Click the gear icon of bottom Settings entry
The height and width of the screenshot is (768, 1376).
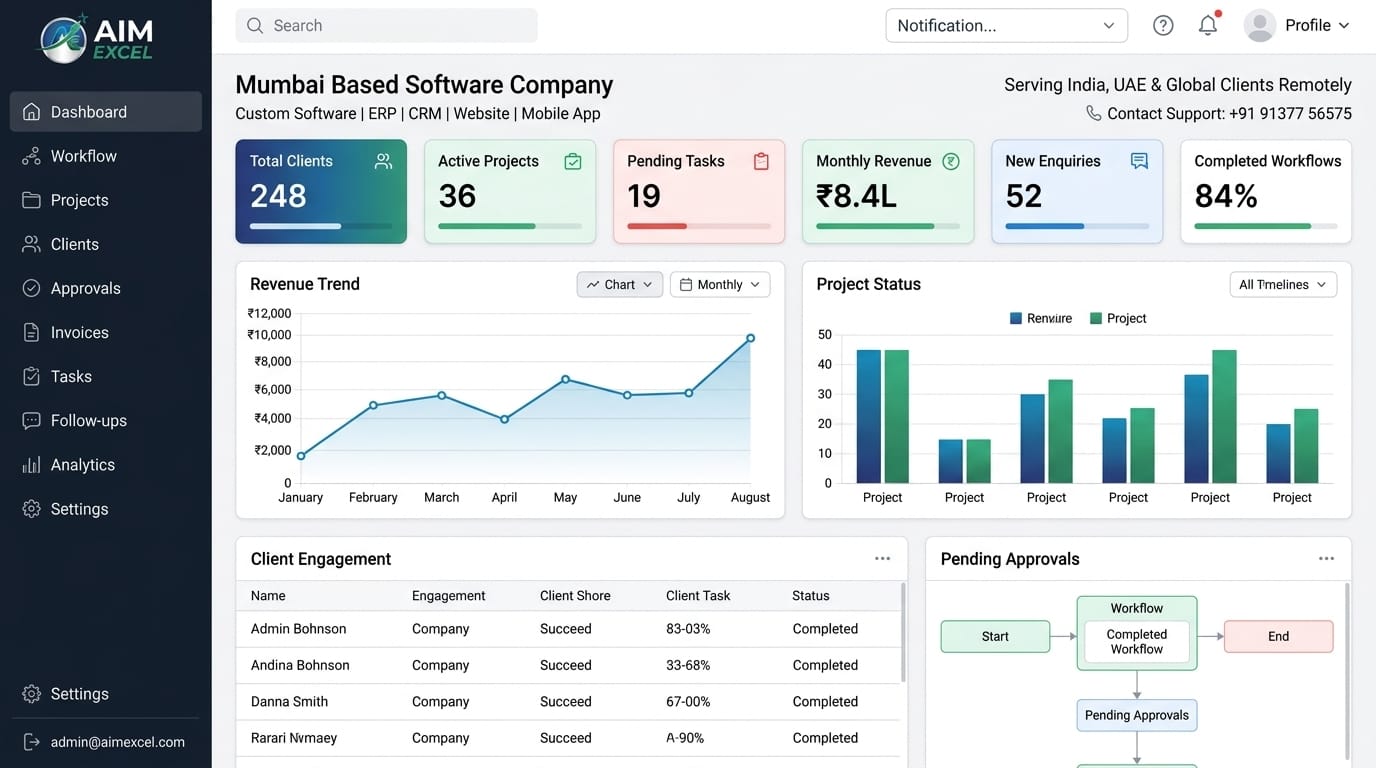(x=32, y=694)
